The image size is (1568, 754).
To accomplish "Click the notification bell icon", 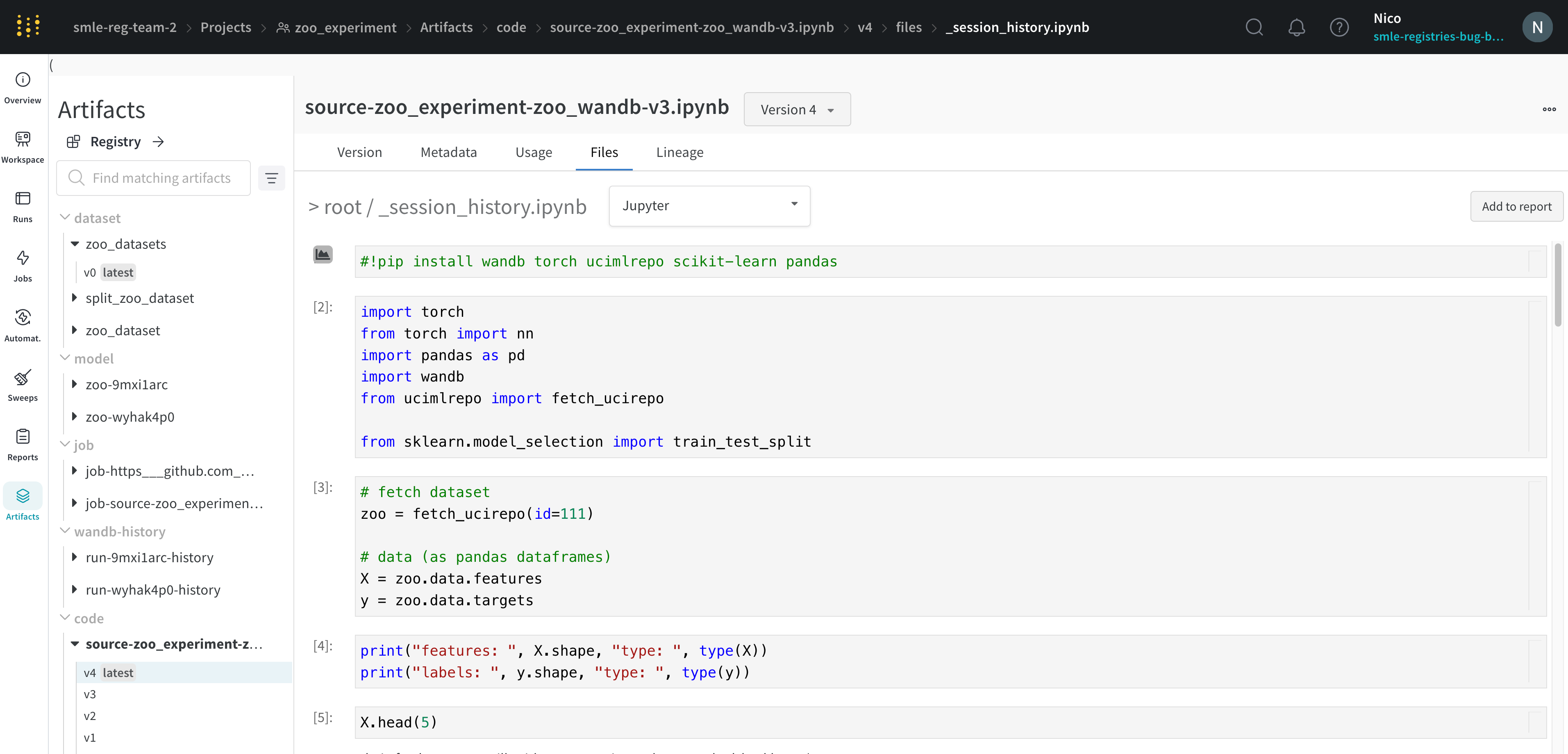I will [x=1296, y=27].
